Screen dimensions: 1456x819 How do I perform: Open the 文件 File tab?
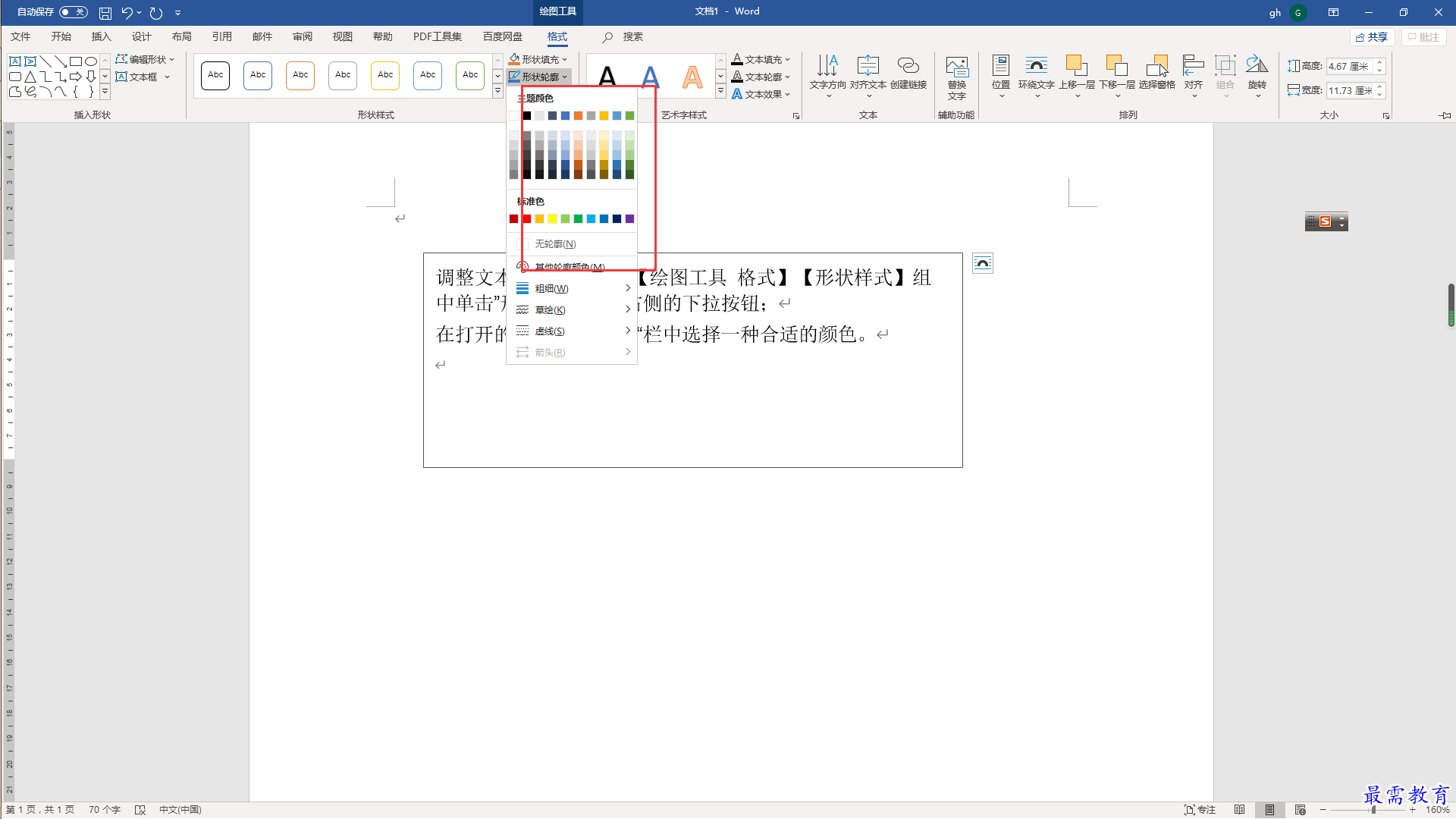tap(20, 36)
